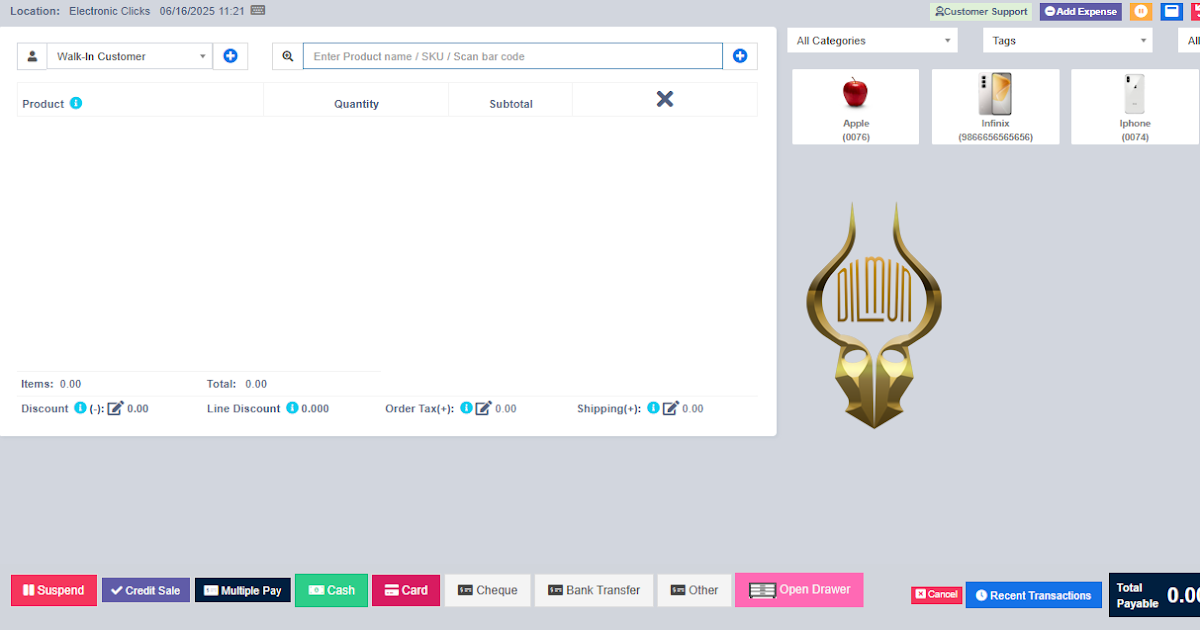Click the Suspend button
Screen dimensions: 1200x630
coord(54,590)
